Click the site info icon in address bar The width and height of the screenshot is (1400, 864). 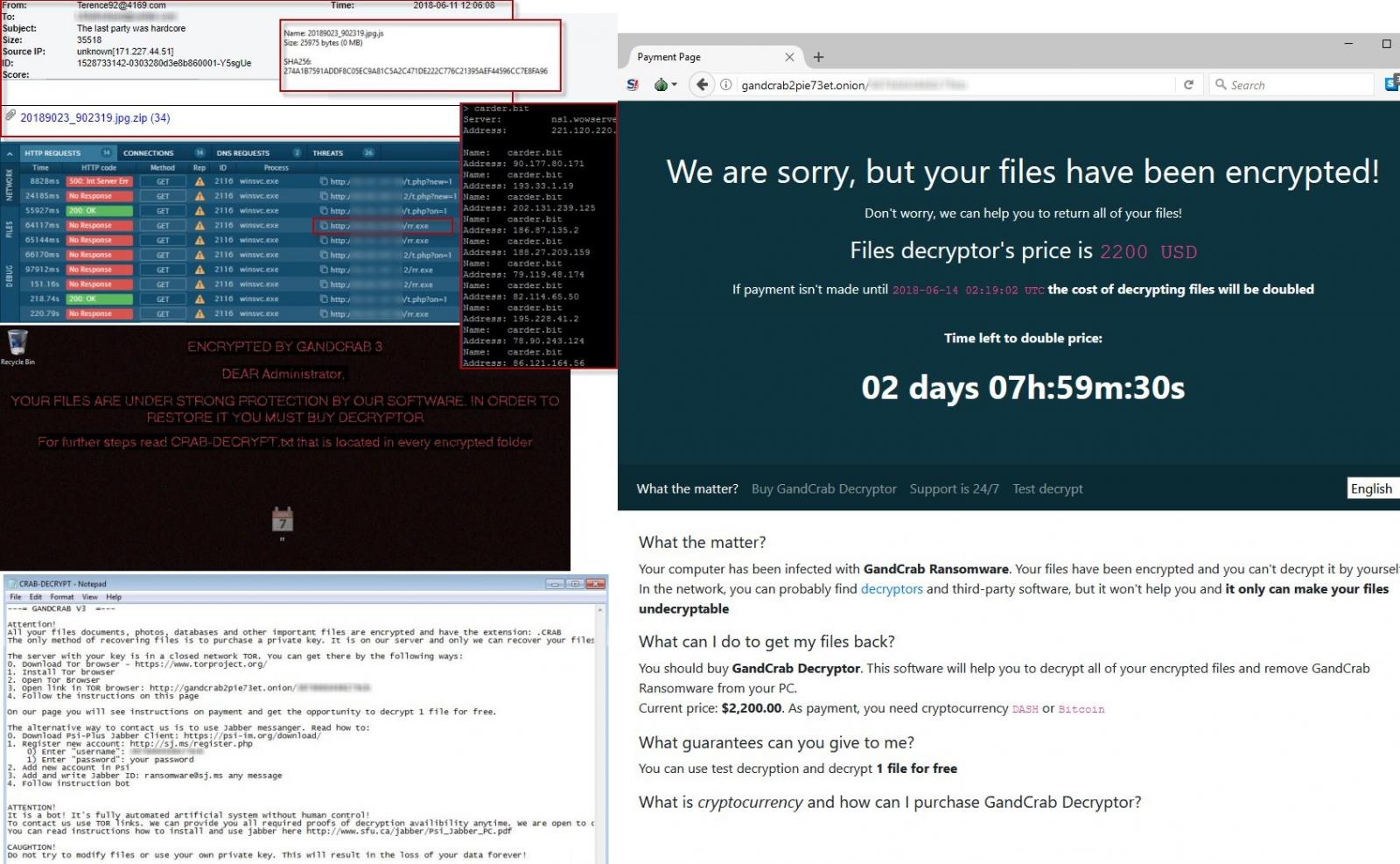click(726, 85)
